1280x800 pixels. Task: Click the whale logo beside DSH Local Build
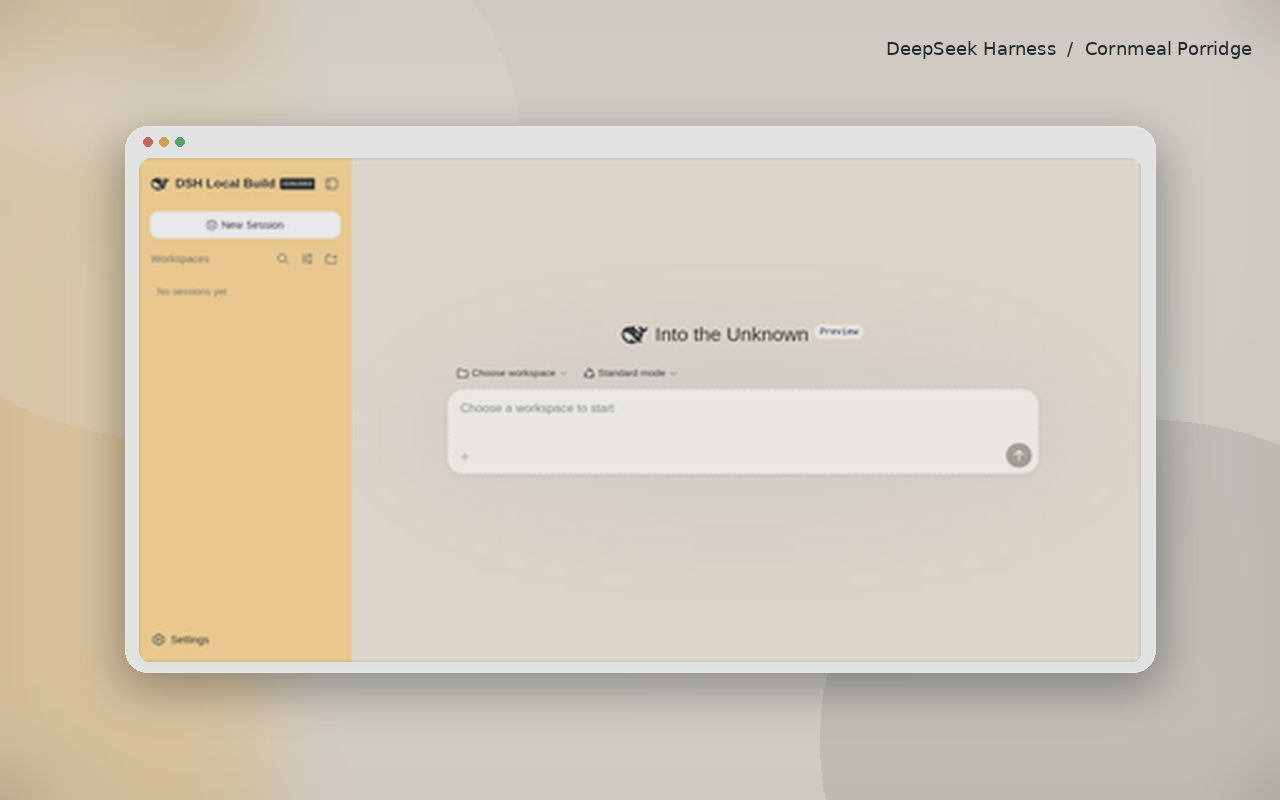point(160,184)
